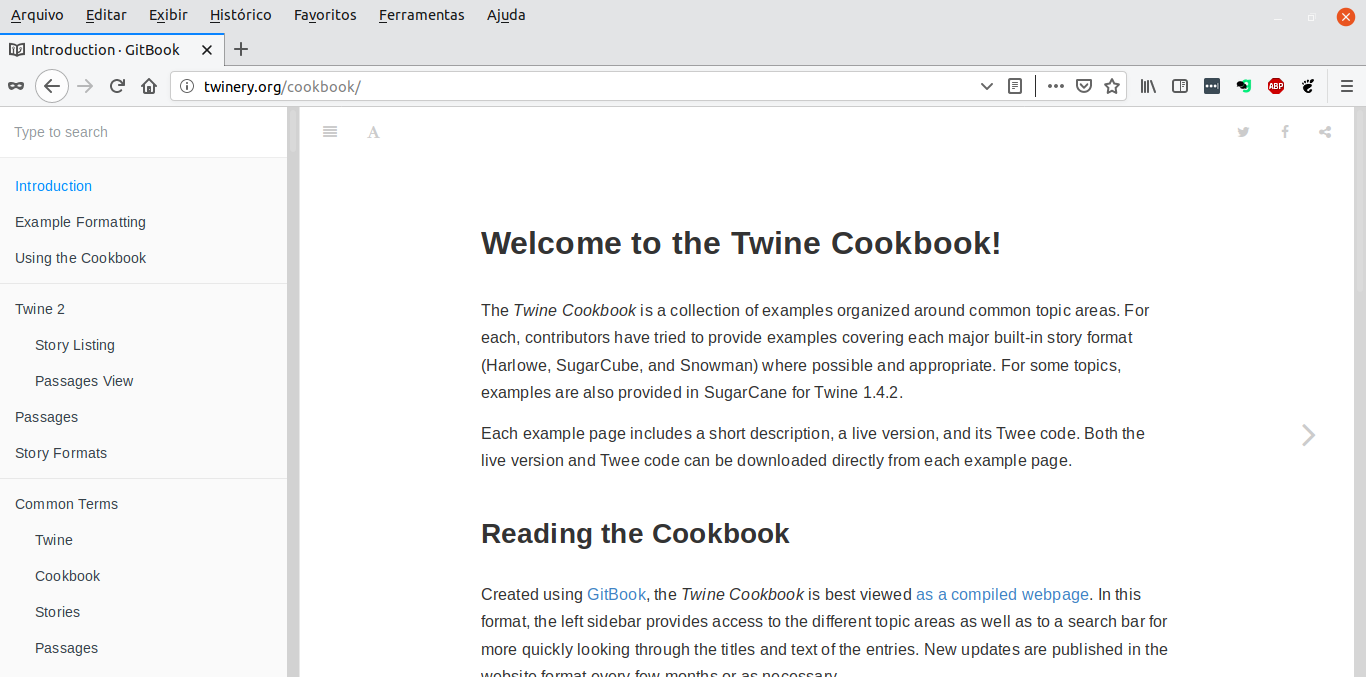Viewport: 1366px width, 677px height.
Task: Open the Stories entry under Common Terms
Action: [x=57, y=612]
